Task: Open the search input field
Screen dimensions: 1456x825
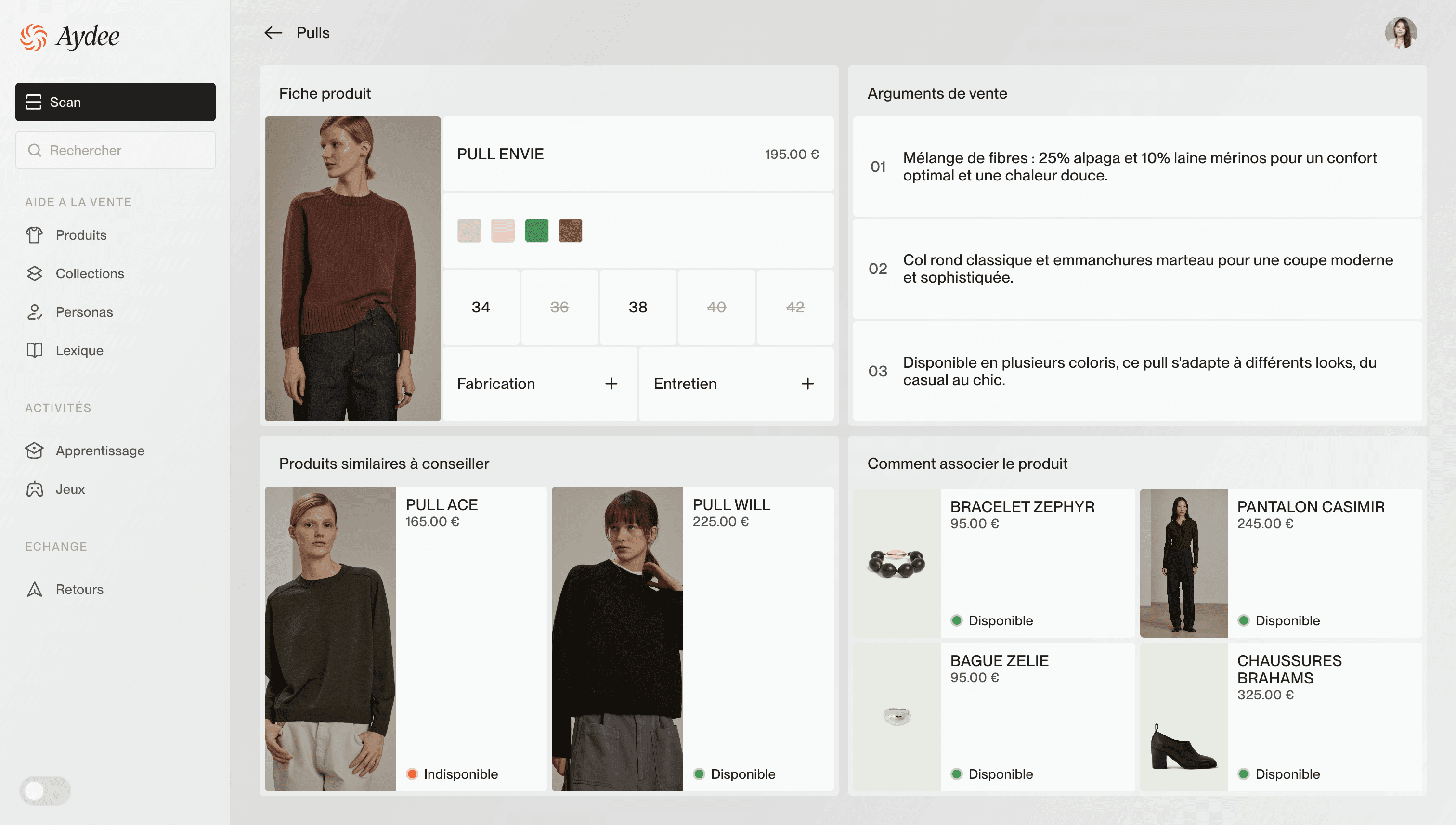Action: pos(115,150)
